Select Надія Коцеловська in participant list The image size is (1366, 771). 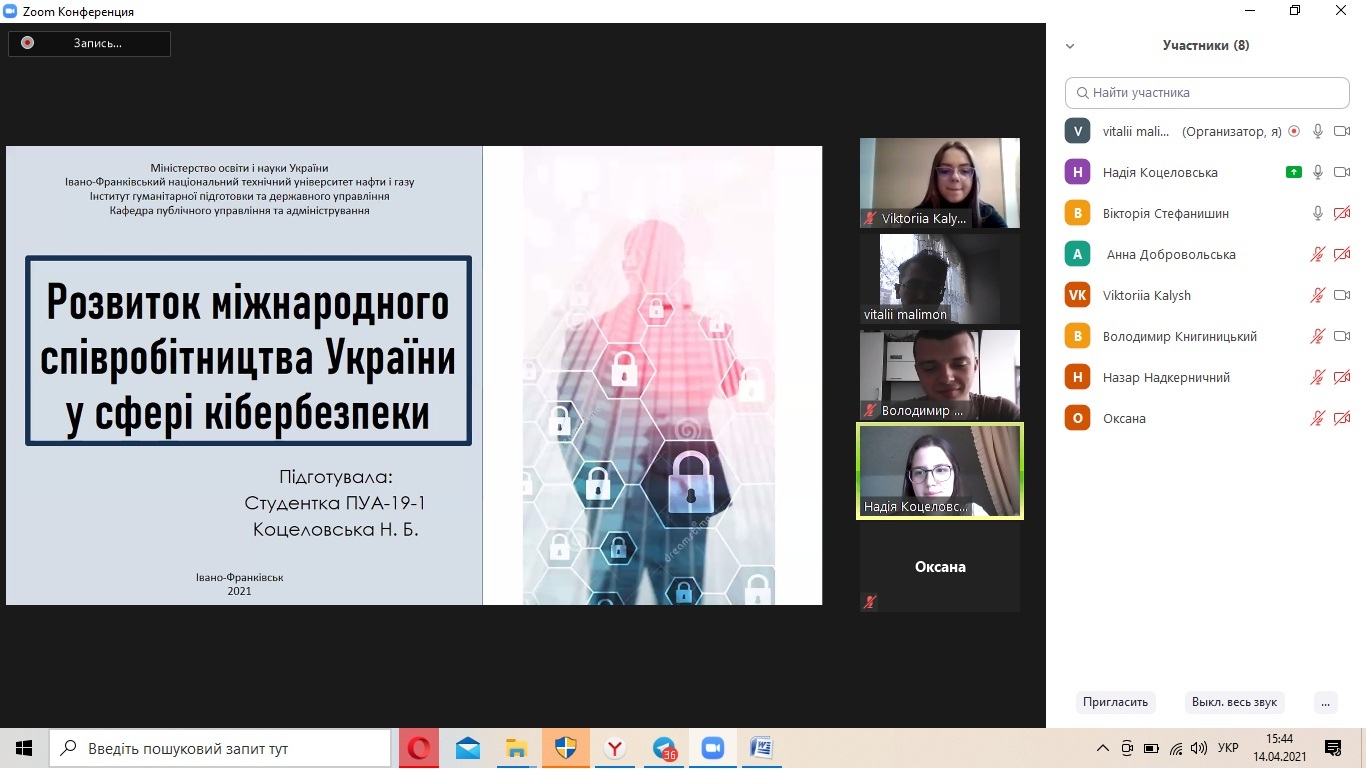click(1160, 172)
